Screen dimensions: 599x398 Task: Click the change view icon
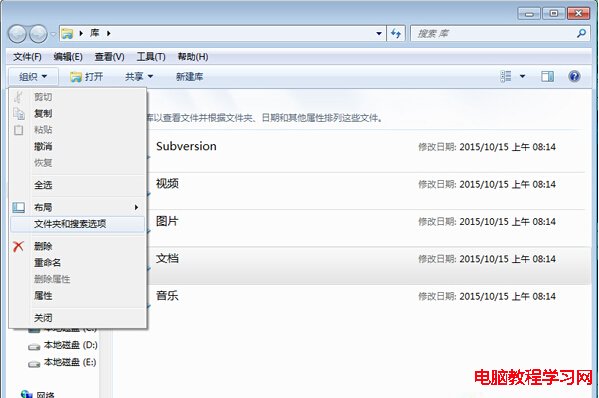(506, 76)
